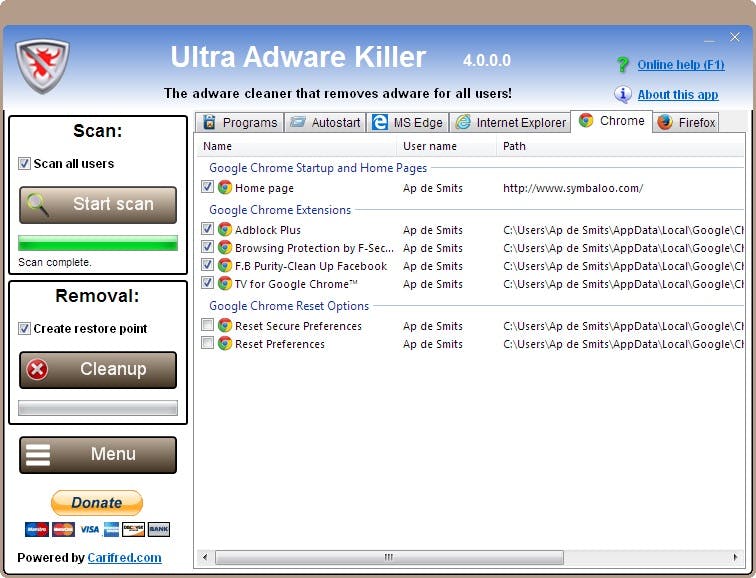Uncheck the Home page entry checkbox
756x578 pixels.
tap(207, 187)
